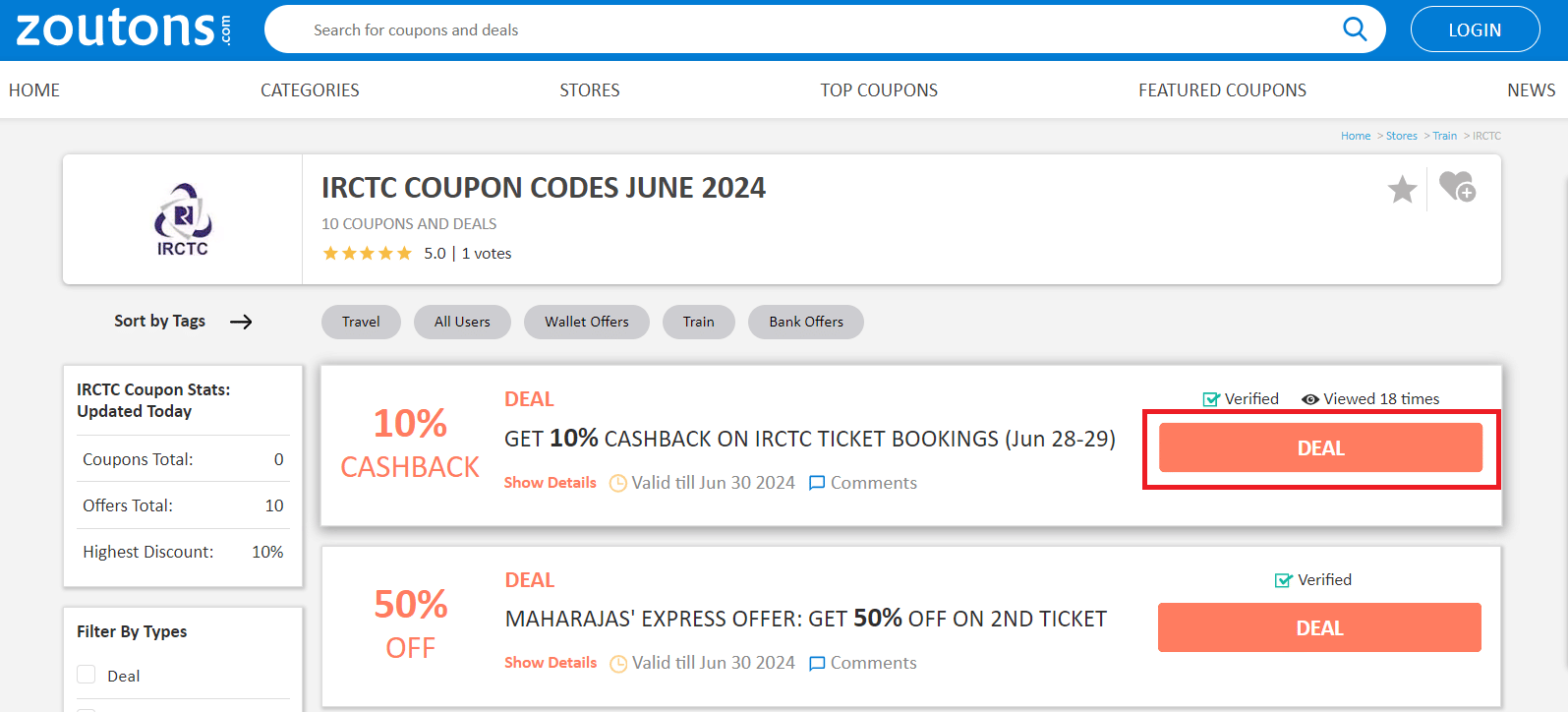Click DEAL button for 10% cashback offer
Screen dimensions: 1568x712
coord(1320,448)
